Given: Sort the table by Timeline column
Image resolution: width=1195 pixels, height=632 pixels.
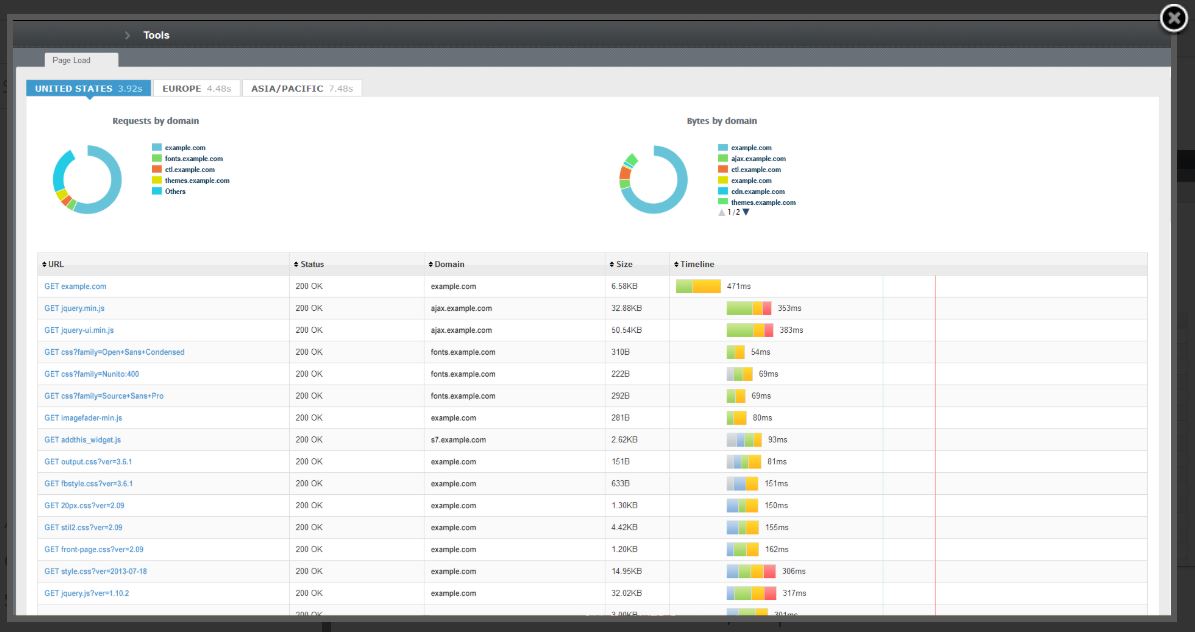Looking at the screenshot, I should tap(694, 265).
